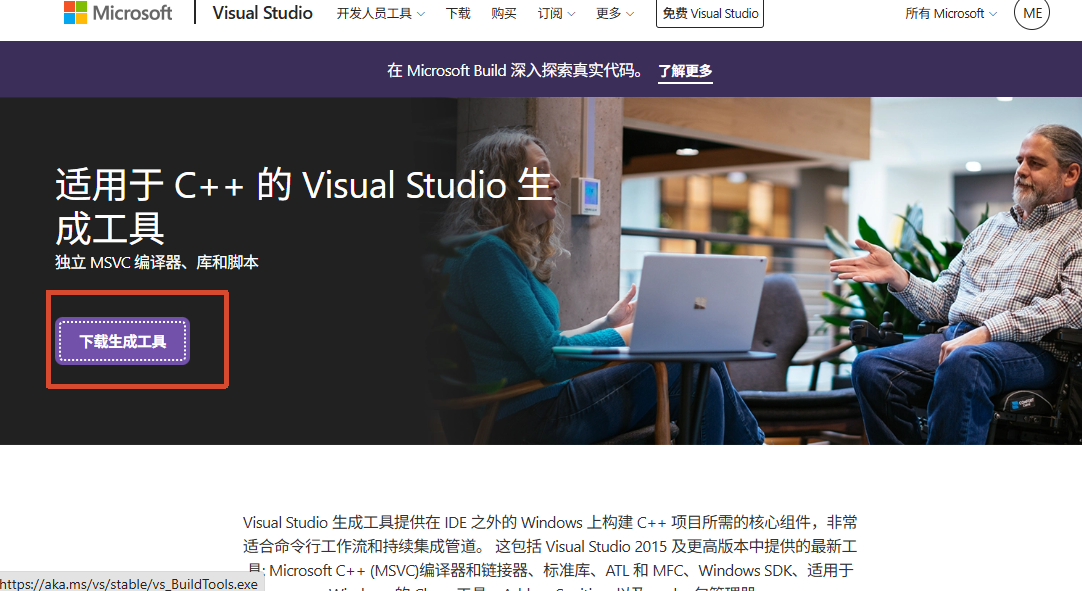
Task: Click the banner text 在 Microsoft Build 深入探索真实代码
Action: point(516,70)
